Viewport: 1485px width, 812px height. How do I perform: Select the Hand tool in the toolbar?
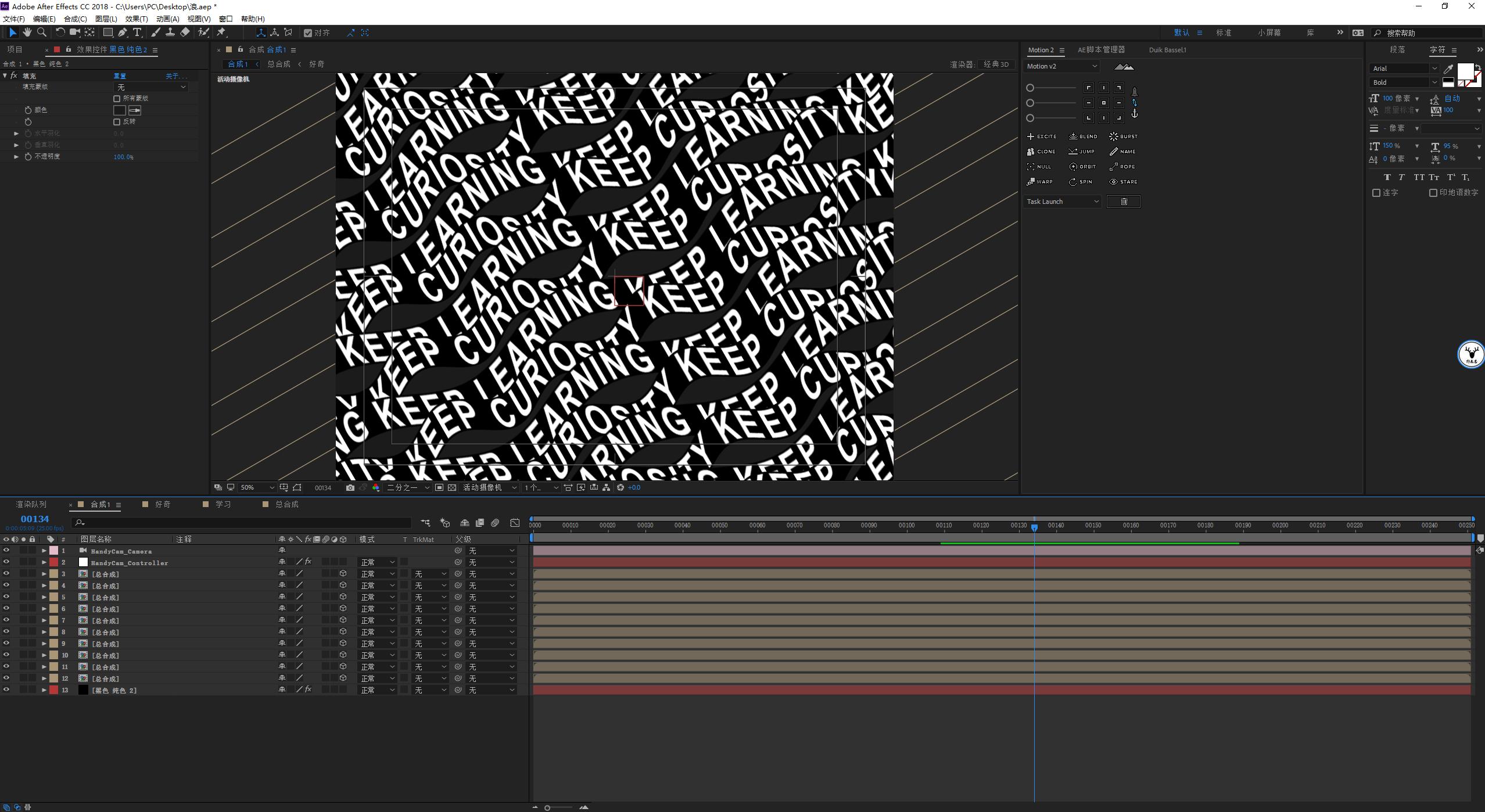coord(27,33)
